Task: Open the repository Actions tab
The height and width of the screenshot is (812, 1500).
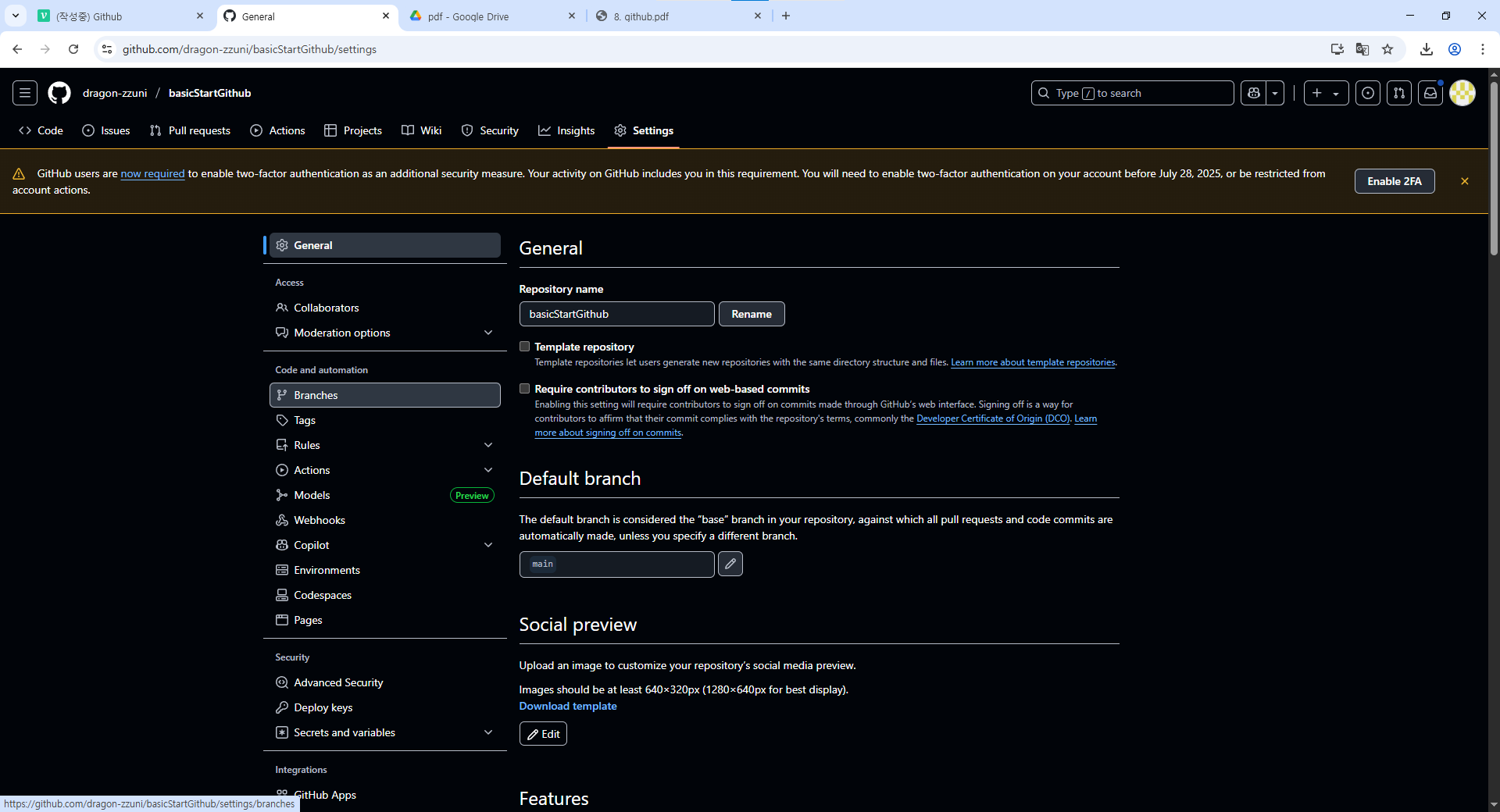Action: [277, 130]
